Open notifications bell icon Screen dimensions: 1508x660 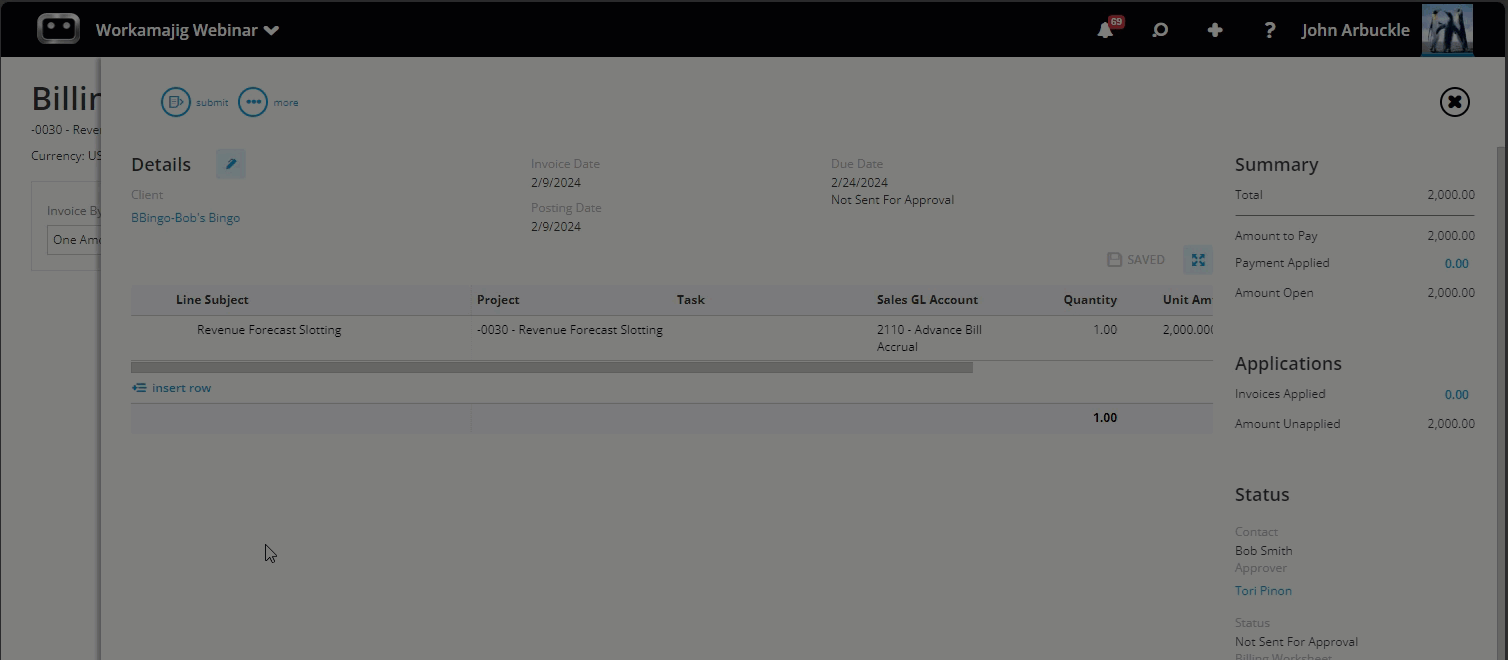[1105, 30]
